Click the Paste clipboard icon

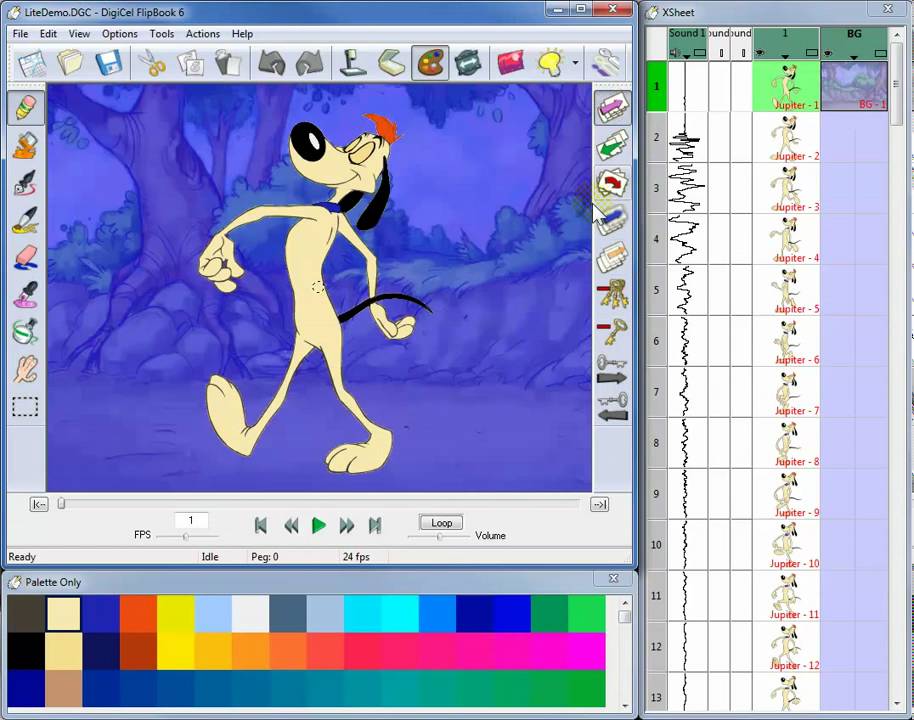pos(228,63)
